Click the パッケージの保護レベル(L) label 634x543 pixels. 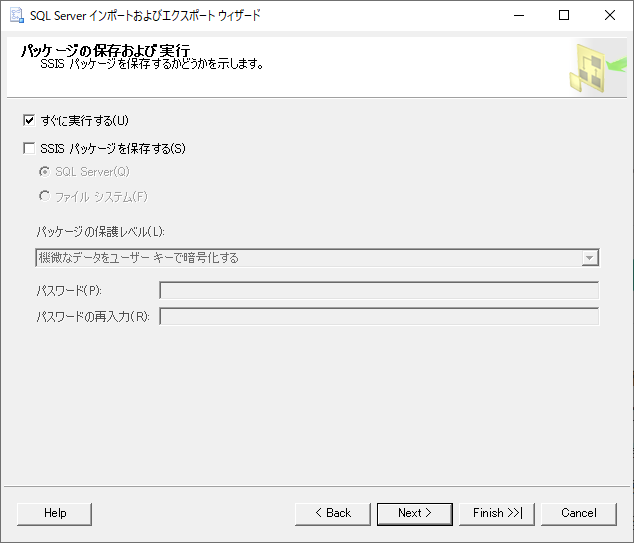[100, 232]
